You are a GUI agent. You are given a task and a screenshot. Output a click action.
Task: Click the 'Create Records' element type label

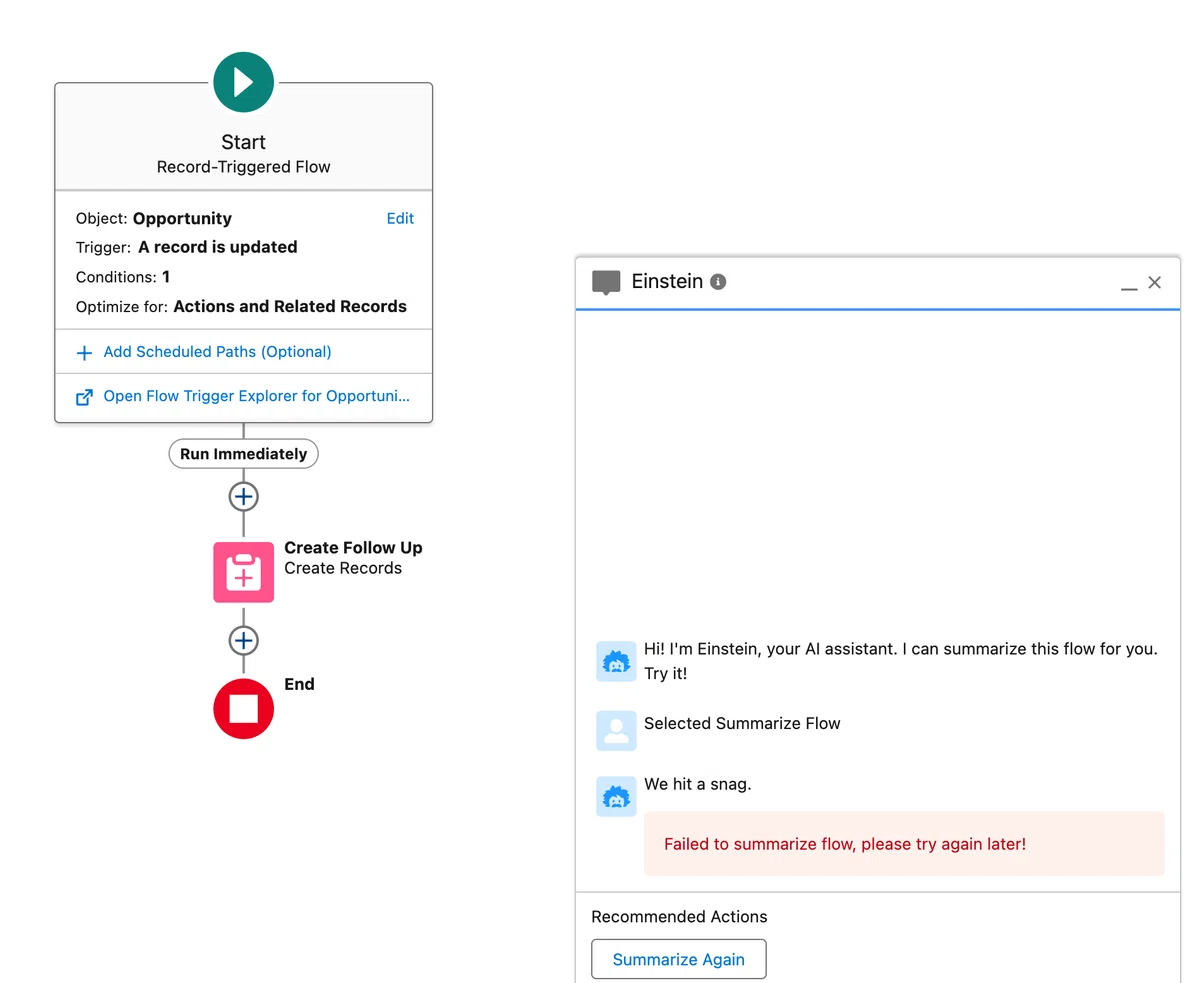coord(343,568)
